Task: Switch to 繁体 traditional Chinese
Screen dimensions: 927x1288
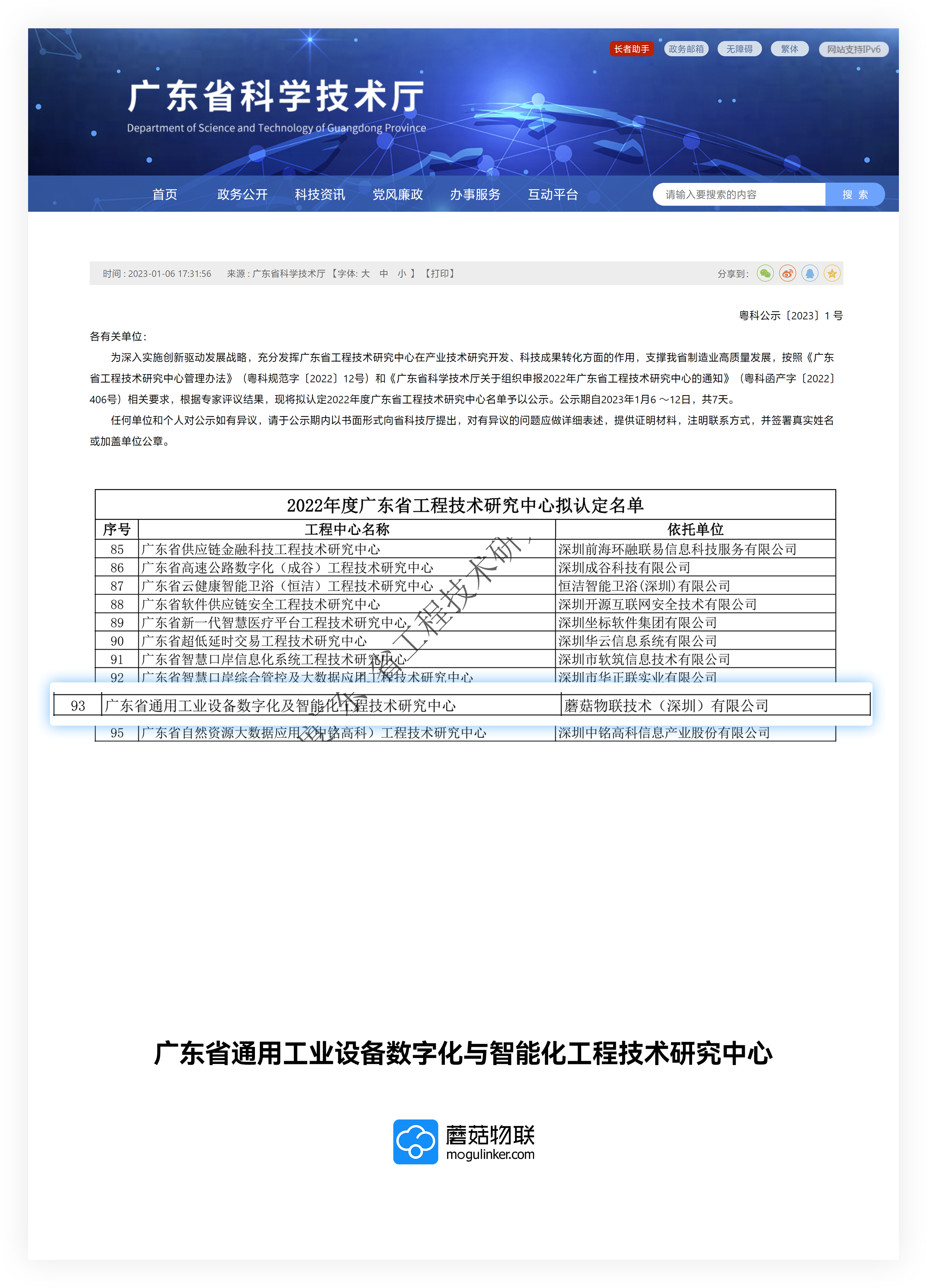Action: point(790,49)
